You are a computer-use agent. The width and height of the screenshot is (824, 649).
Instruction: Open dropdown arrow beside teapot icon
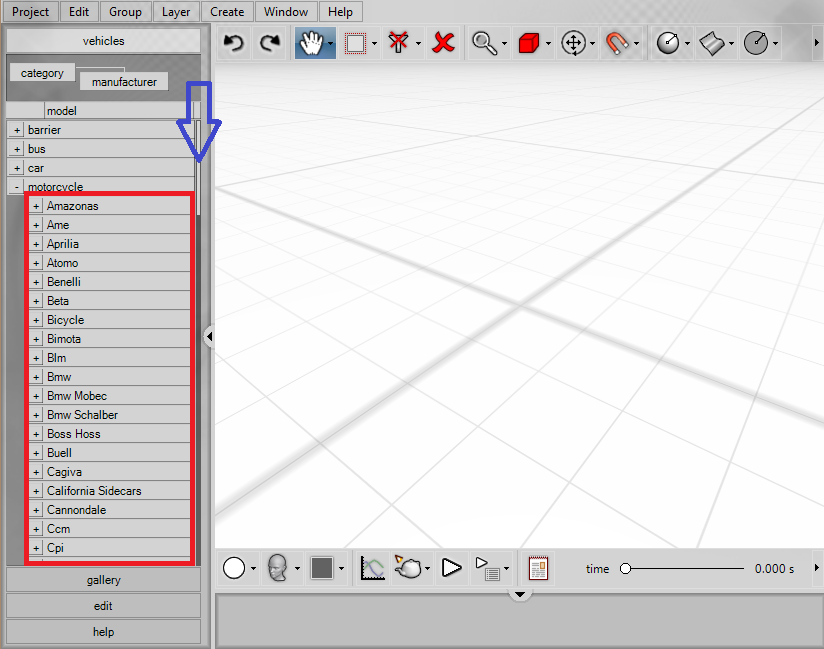pos(427,568)
